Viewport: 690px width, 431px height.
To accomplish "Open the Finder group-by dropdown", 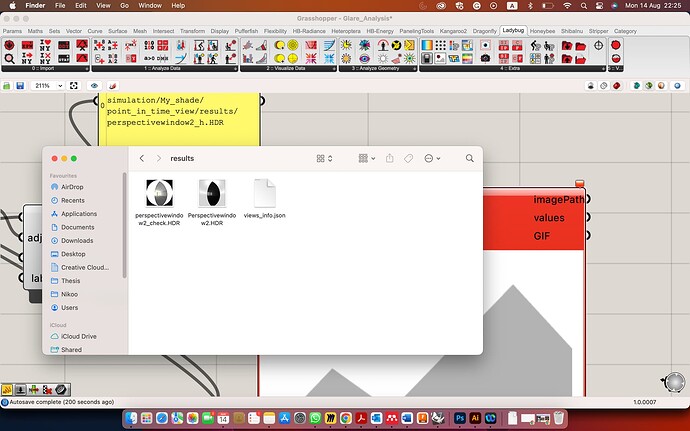I will [367, 158].
